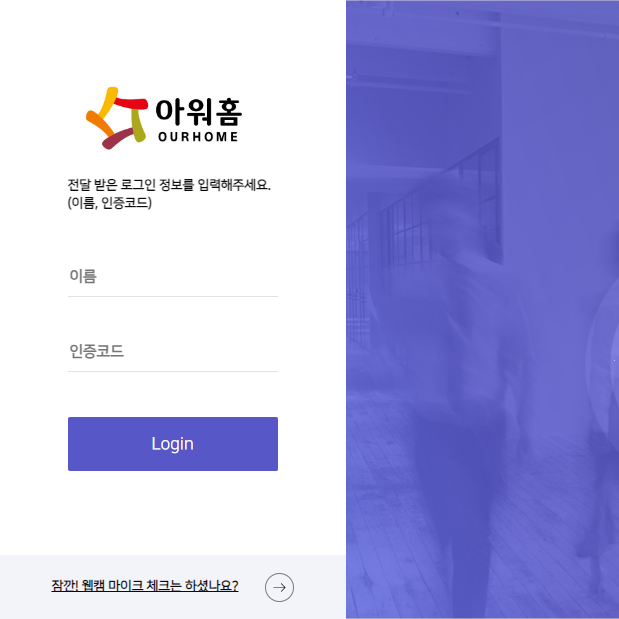Viewport: 619px width, 619px height.
Task: Focus the 이름 name input field
Action: pyautogui.click(x=173, y=276)
